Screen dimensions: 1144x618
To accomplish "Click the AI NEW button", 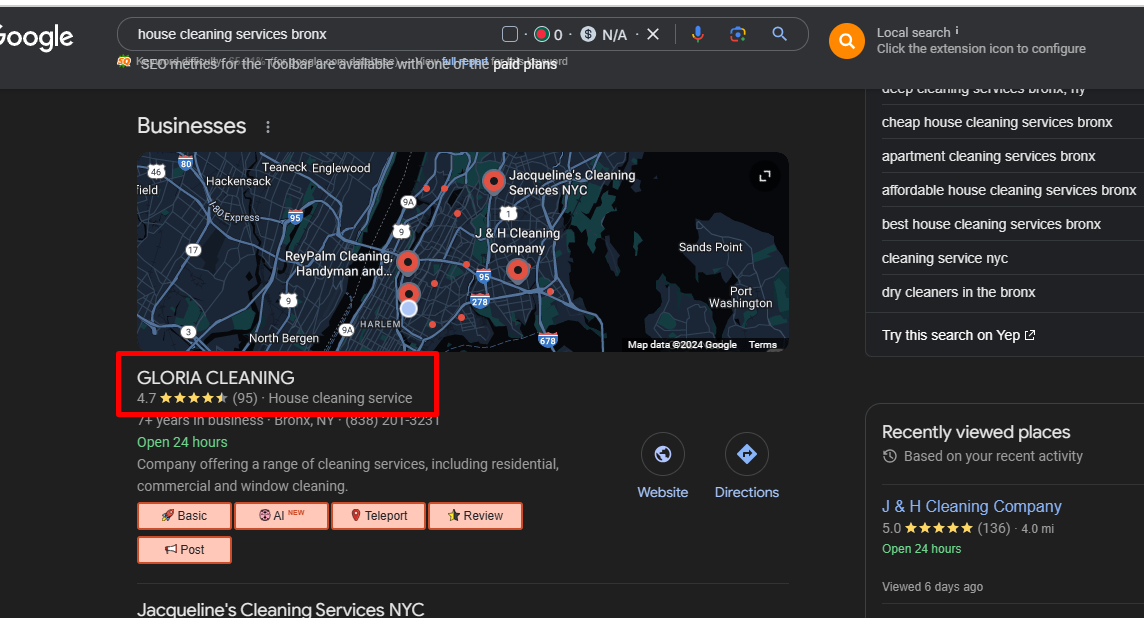I will click(x=281, y=516).
